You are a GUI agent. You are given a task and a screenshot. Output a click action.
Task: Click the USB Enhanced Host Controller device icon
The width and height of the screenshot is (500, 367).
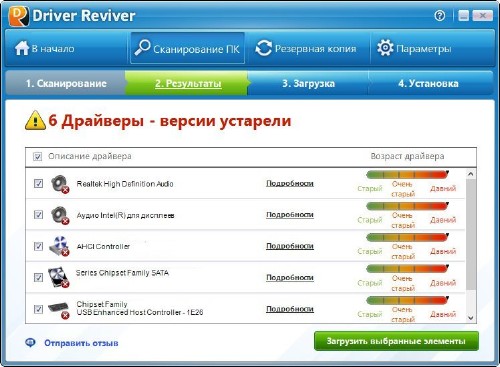pos(59,310)
